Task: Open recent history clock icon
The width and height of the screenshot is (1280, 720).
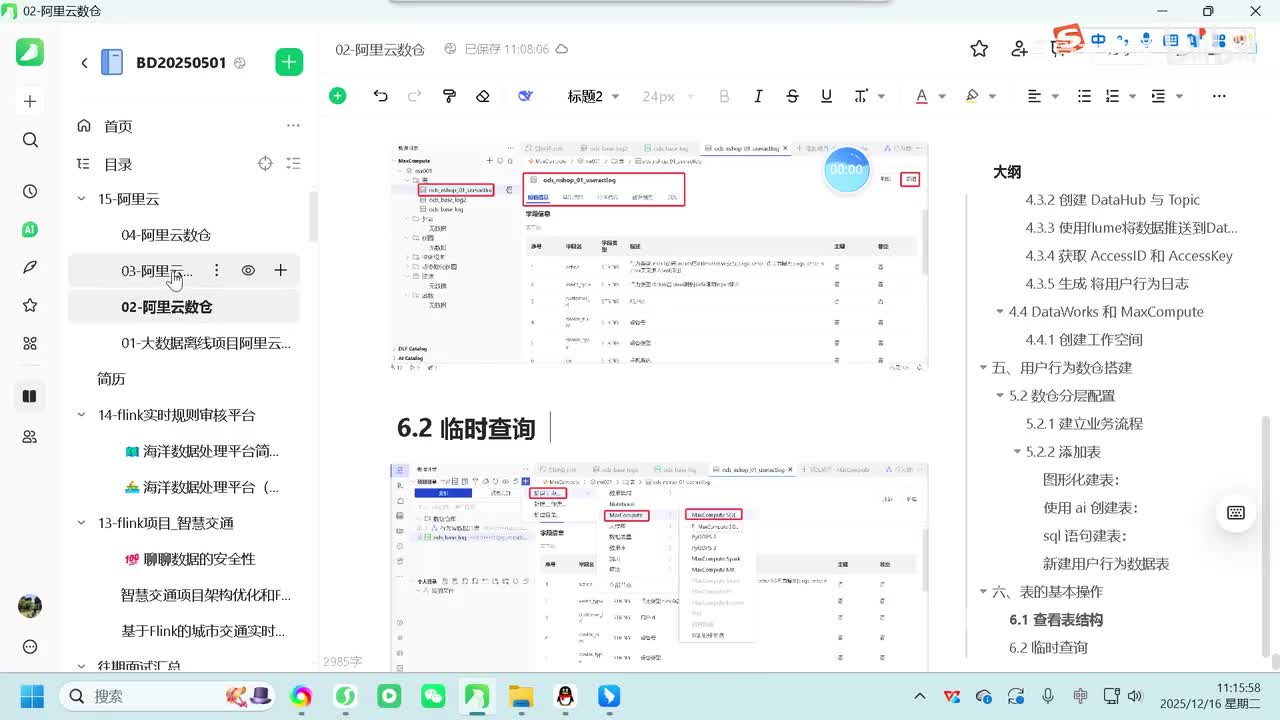Action: [x=30, y=191]
